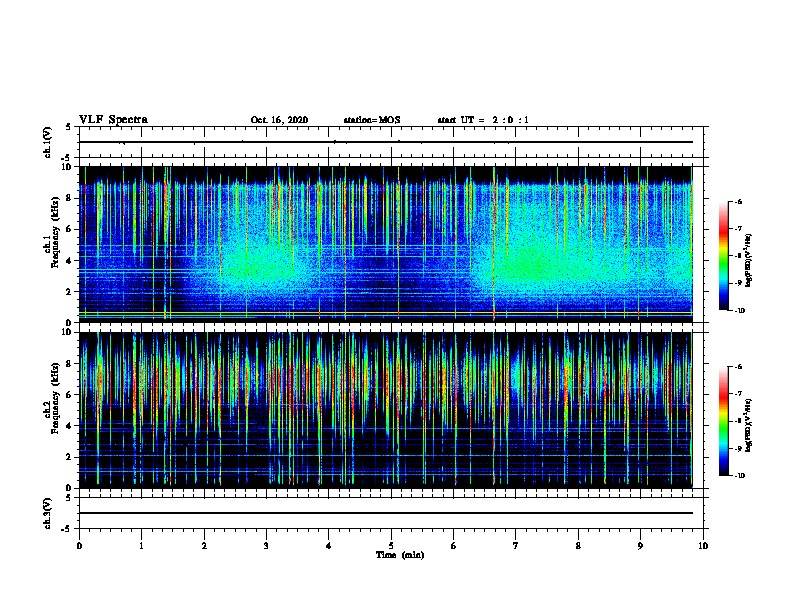Click the "ch.3(V)" axis label of the bottom waveform
Screen dimensions: 792x612
pyautogui.click(x=47, y=513)
